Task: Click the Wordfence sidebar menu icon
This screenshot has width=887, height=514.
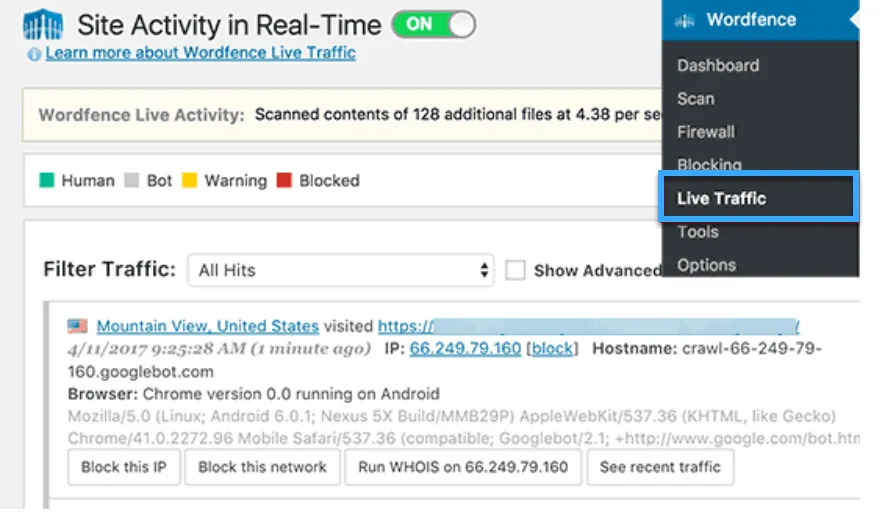Action: [x=685, y=20]
